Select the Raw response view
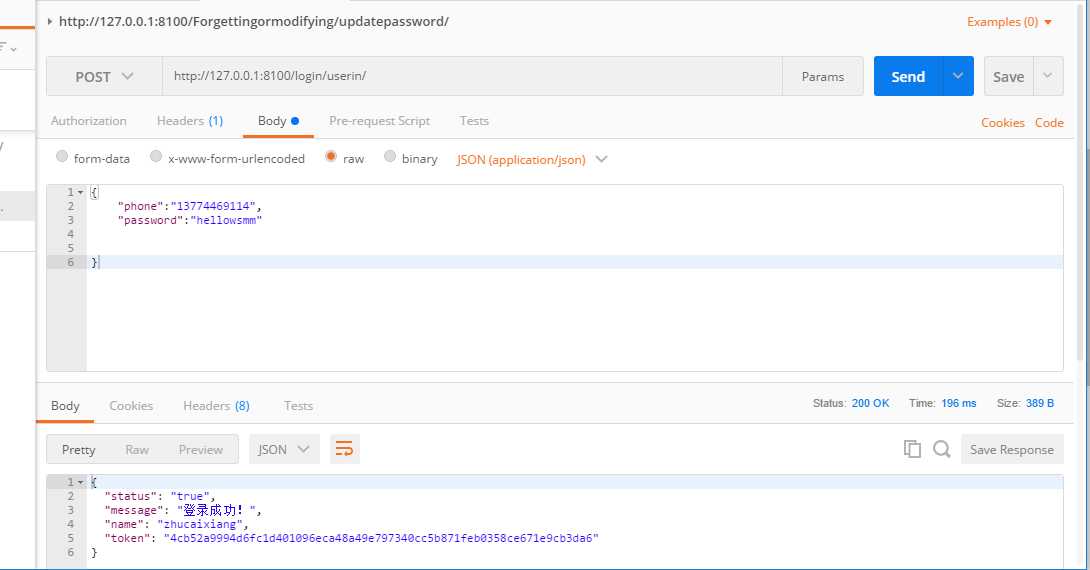 point(137,450)
